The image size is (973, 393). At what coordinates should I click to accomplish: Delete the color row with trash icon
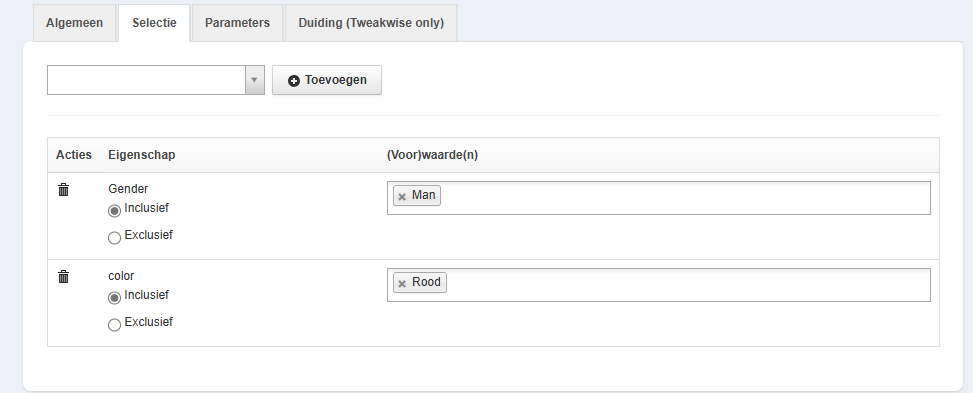tap(63, 277)
